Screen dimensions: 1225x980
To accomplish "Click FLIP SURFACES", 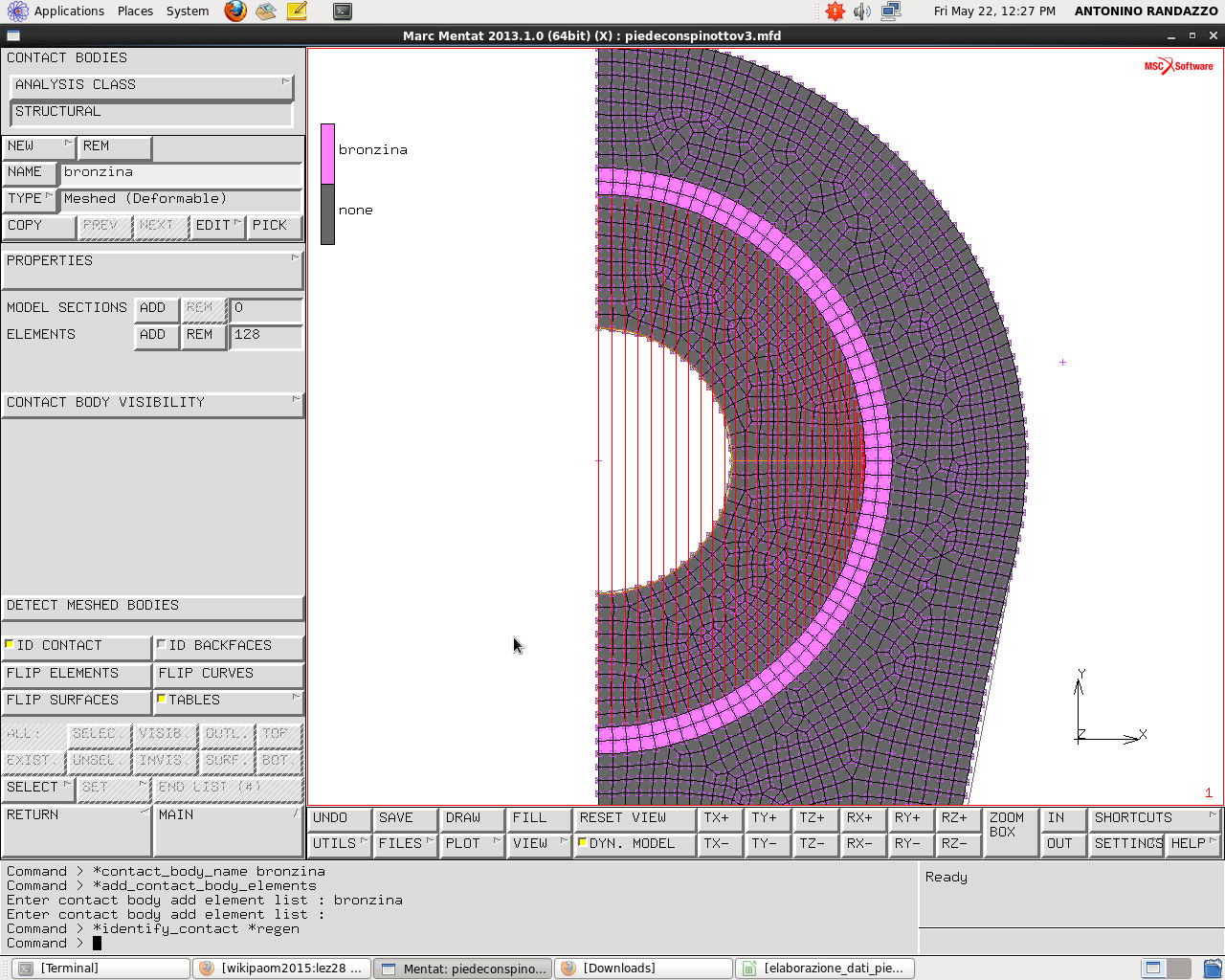I will point(77,701).
